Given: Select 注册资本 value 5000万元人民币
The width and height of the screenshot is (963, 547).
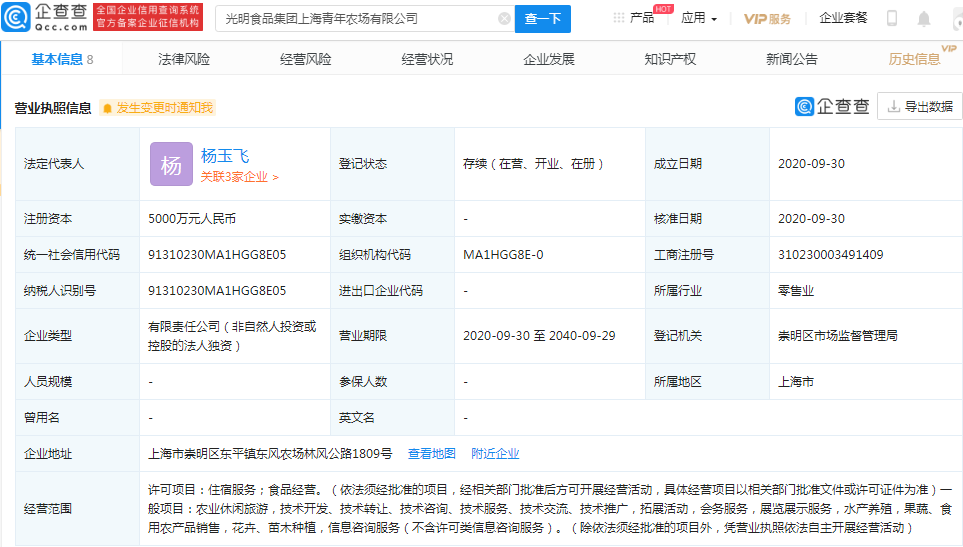Looking at the screenshot, I should 192,219.
